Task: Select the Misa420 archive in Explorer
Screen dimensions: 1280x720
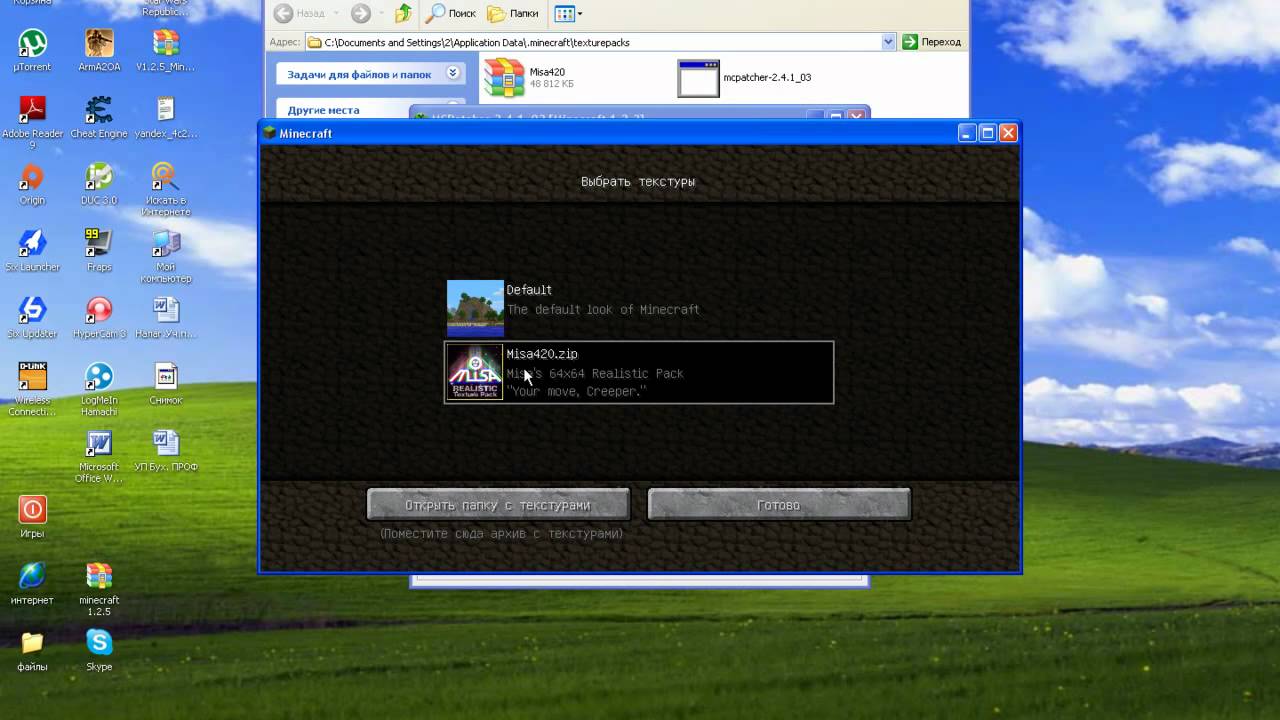Action: click(x=528, y=78)
